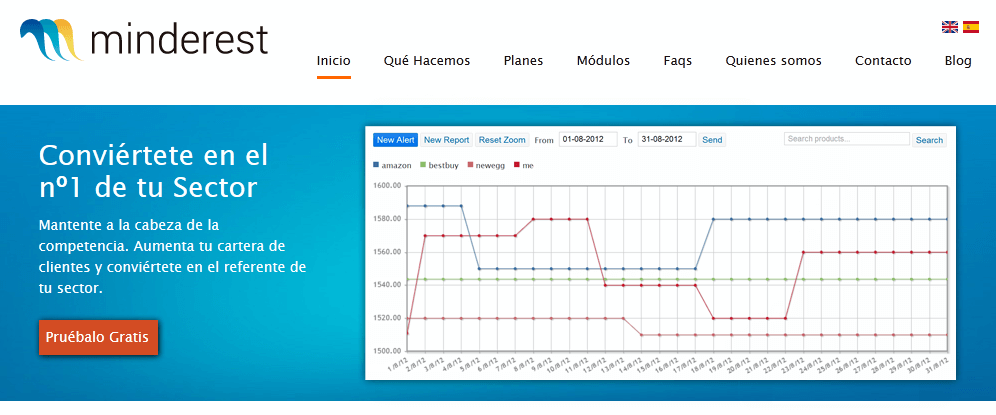The image size is (996, 415).
Task: Click the New Report button
Action: (447, 140)
